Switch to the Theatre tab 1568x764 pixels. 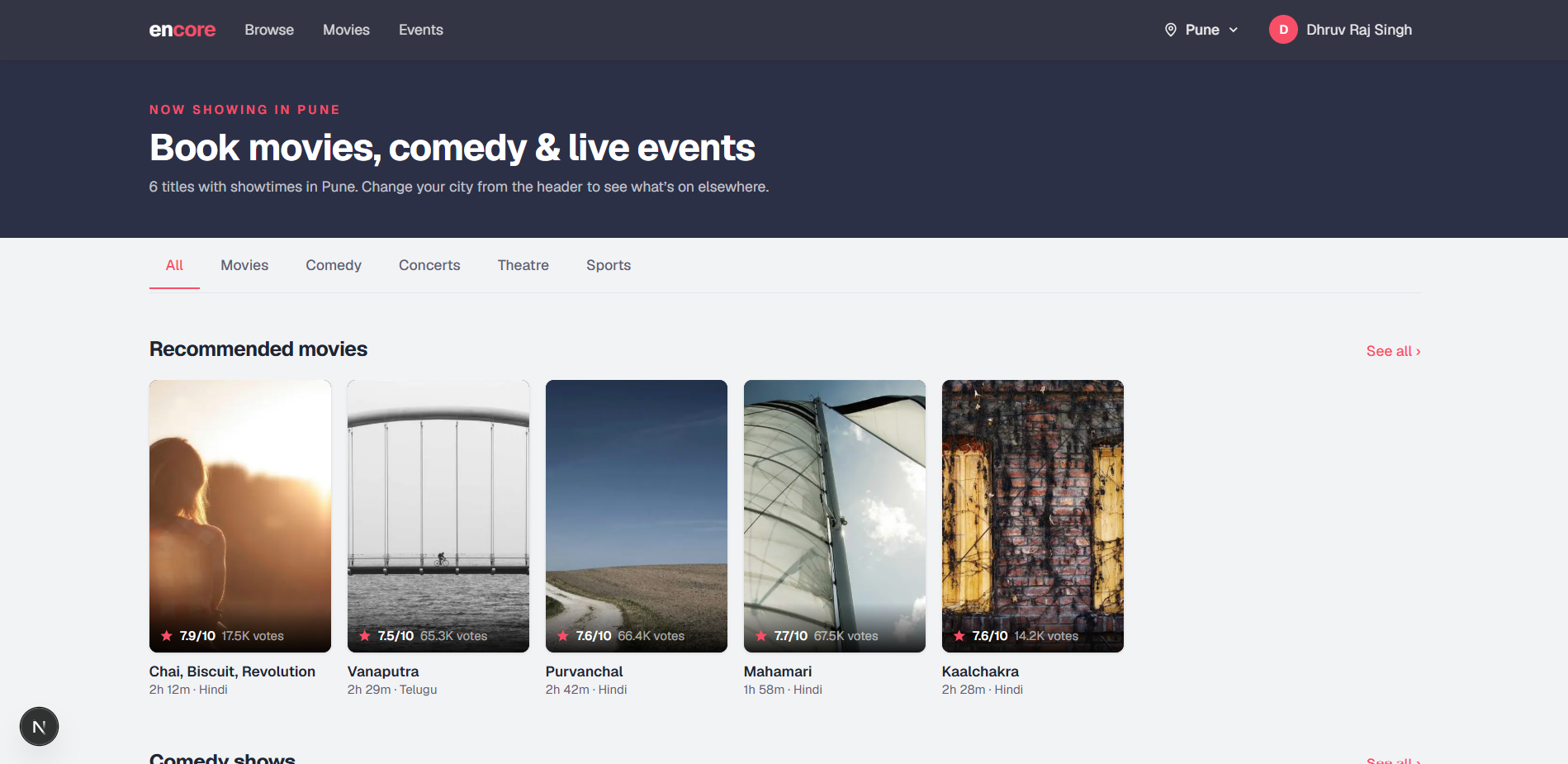(x=523, y=265)
